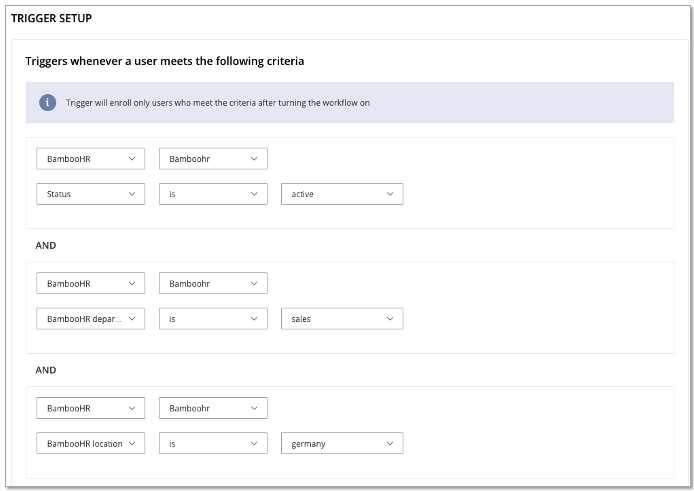Screen dimensions: 694x491
Task: Click the 'Trigger will enroll only users' info text
Action: pyautogui.click(x=218, y=103)
